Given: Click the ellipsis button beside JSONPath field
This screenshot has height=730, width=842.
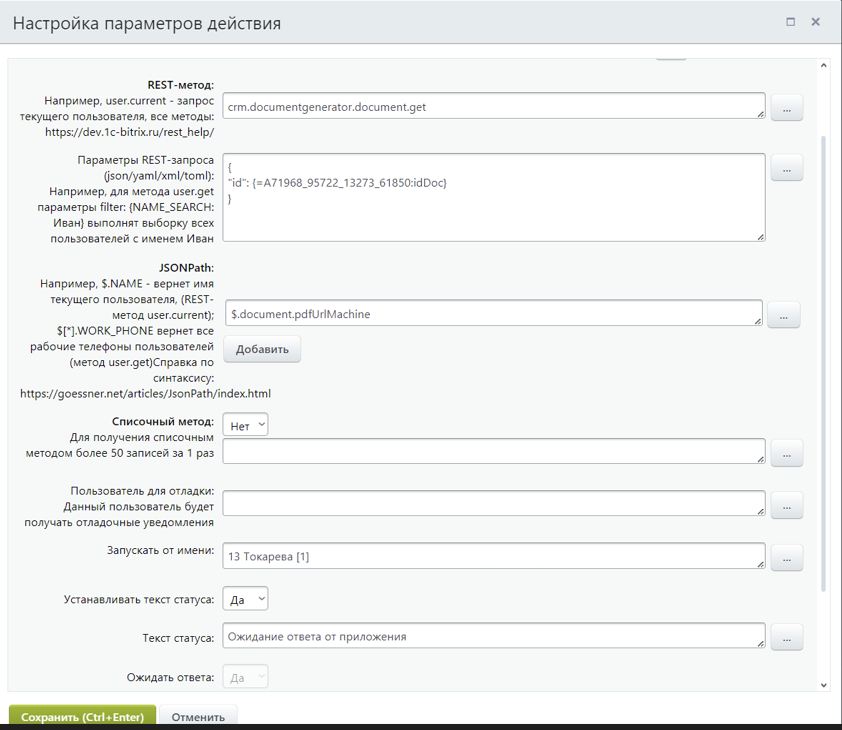Looking at the screenshot, I should click(x=783, y=315).
